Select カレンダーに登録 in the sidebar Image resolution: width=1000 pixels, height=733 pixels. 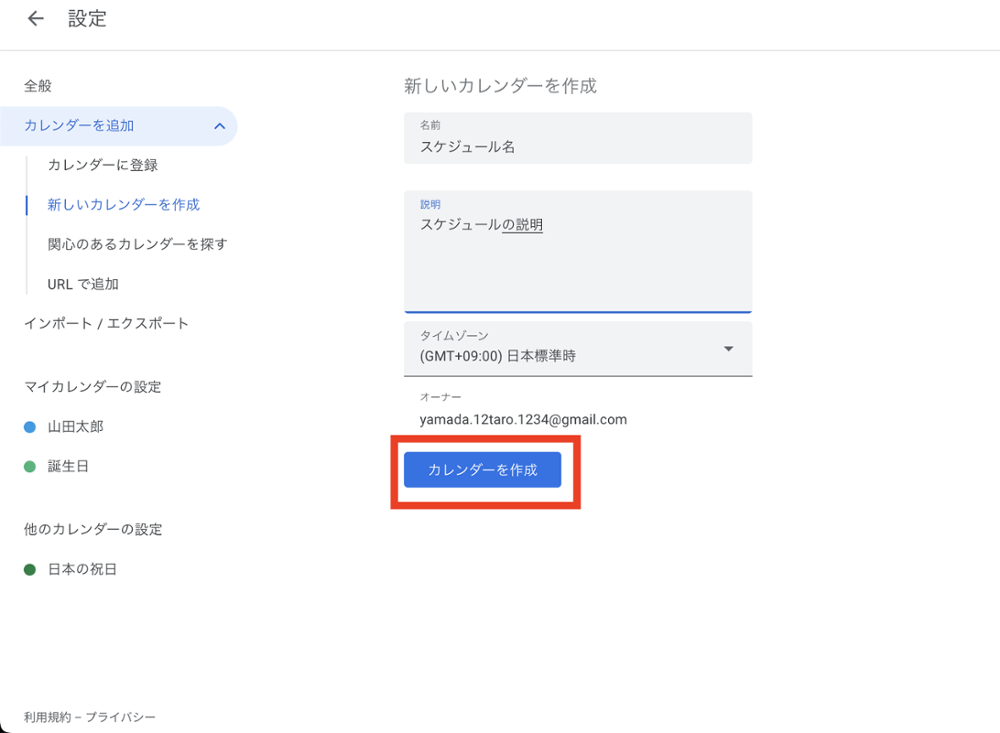[103, 165]
